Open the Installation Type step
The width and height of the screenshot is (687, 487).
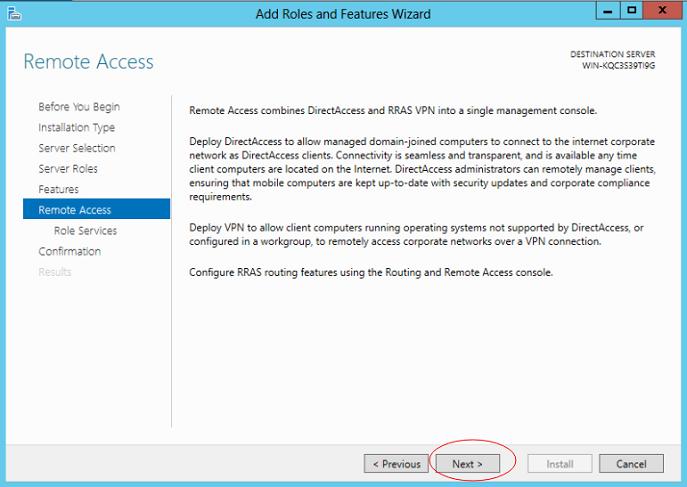point(76,128)
